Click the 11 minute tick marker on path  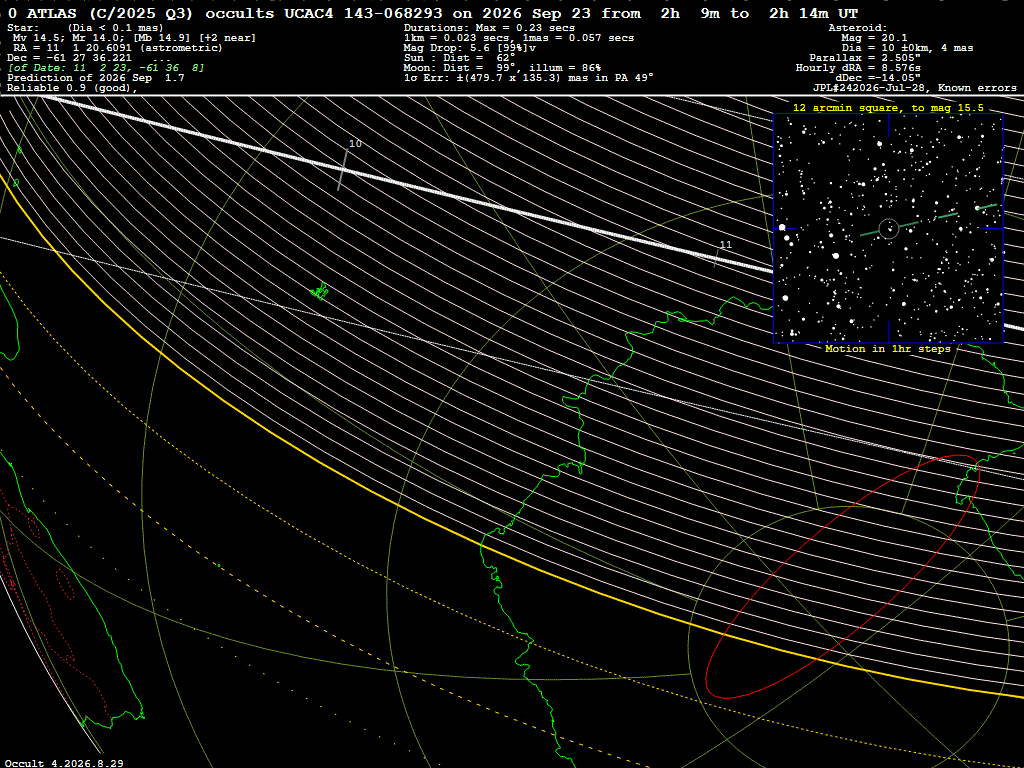point(717,257)
